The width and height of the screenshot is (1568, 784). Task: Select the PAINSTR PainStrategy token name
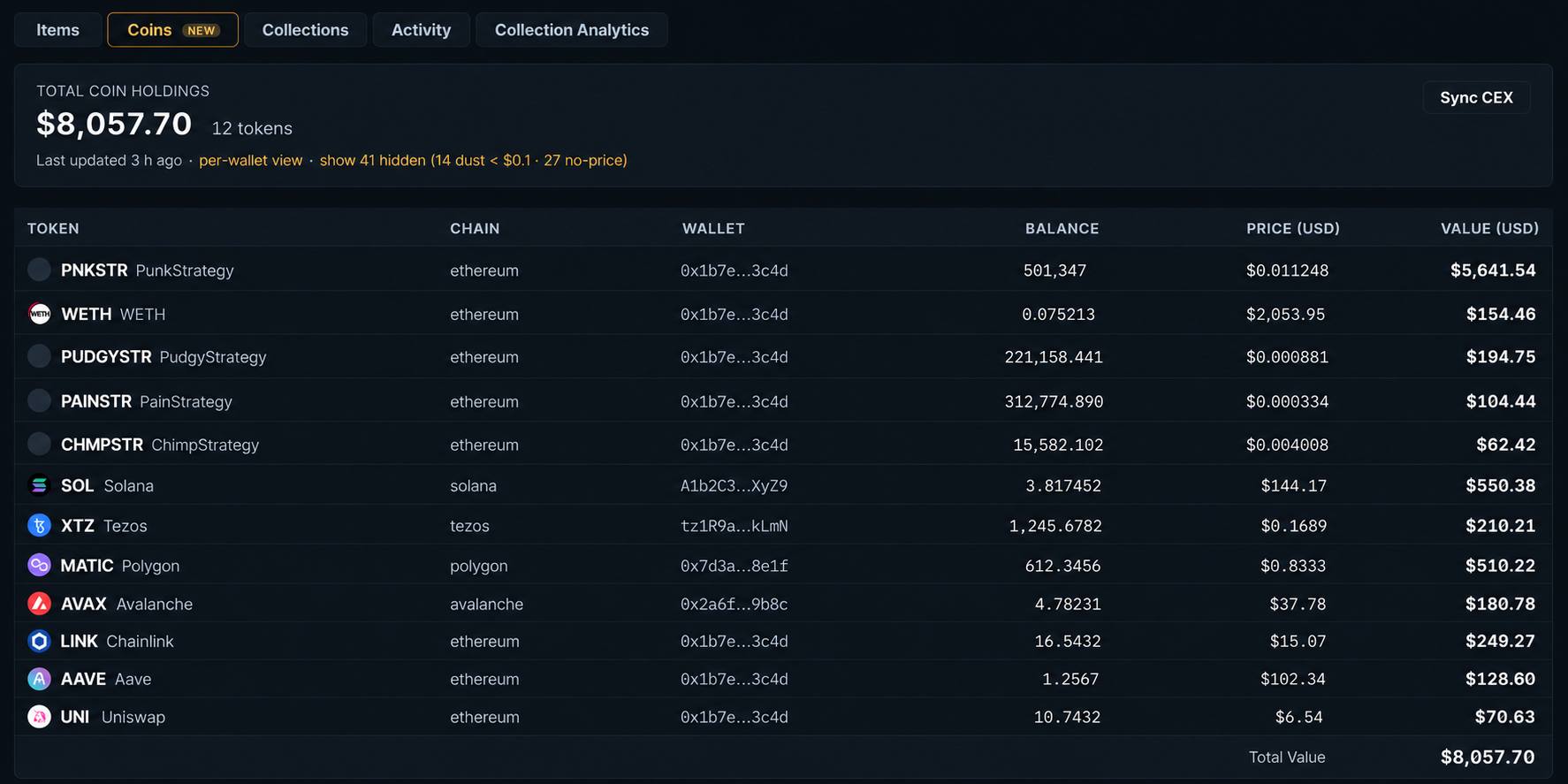(x=147, y=401)
